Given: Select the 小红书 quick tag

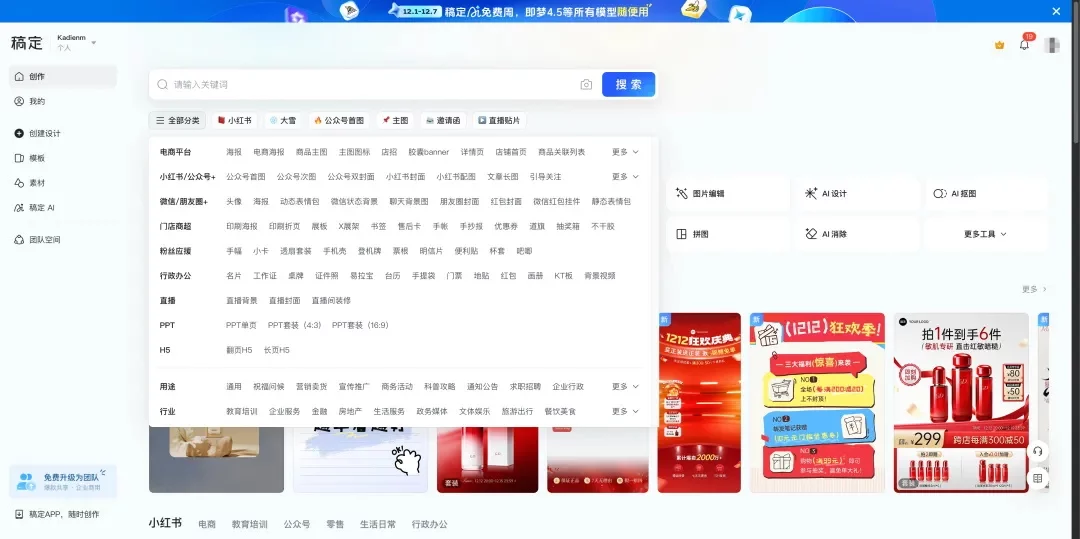Looking at the screenshot, I should (x=234, y=120).
